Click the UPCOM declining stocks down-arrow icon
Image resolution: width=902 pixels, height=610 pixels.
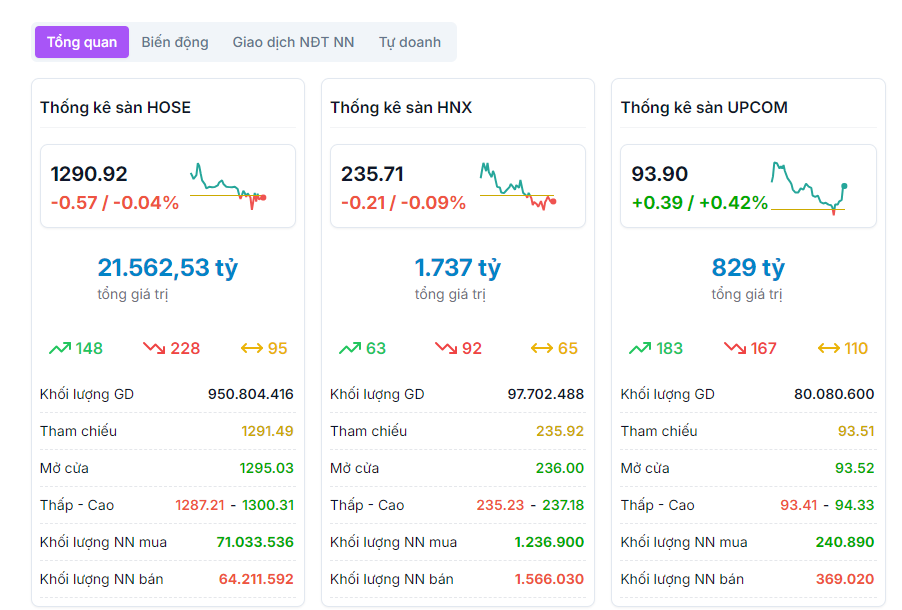735,348
